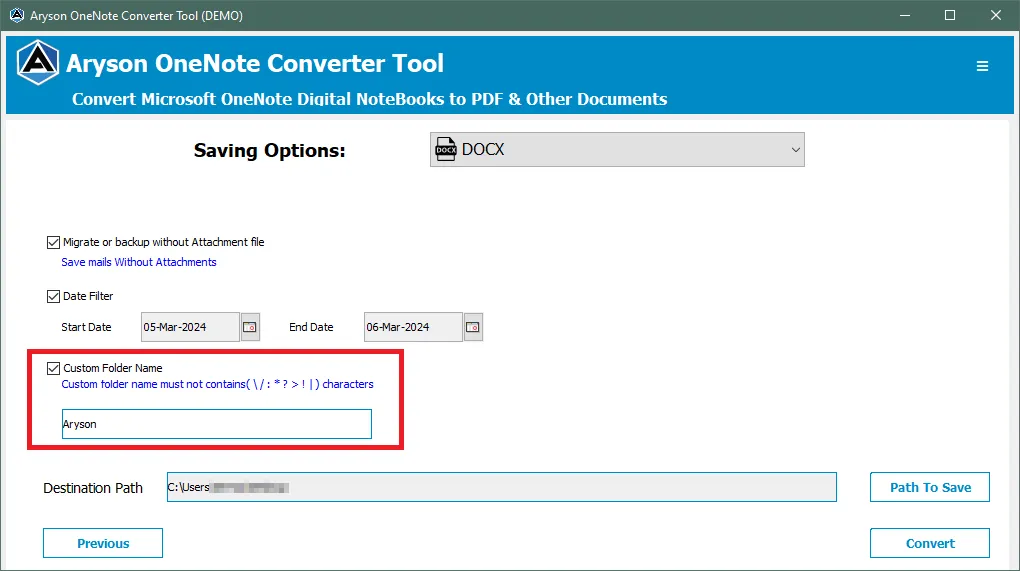Click the custom folder name character warning

[217, 384]
